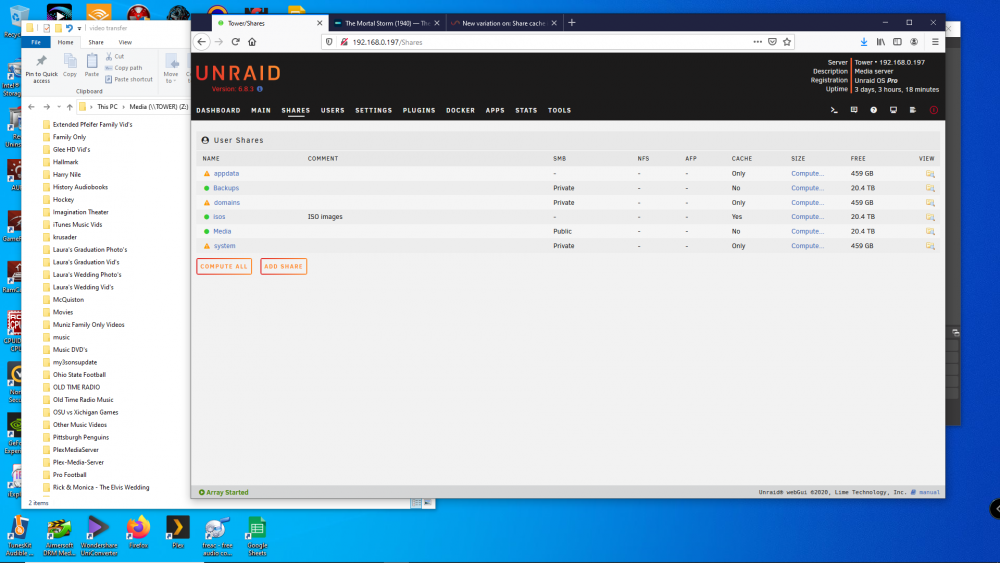Select the Pittsburgh Penguins folder
Image resolution: width=1000 pixels, height=563 pixels.
coord(81,437)
